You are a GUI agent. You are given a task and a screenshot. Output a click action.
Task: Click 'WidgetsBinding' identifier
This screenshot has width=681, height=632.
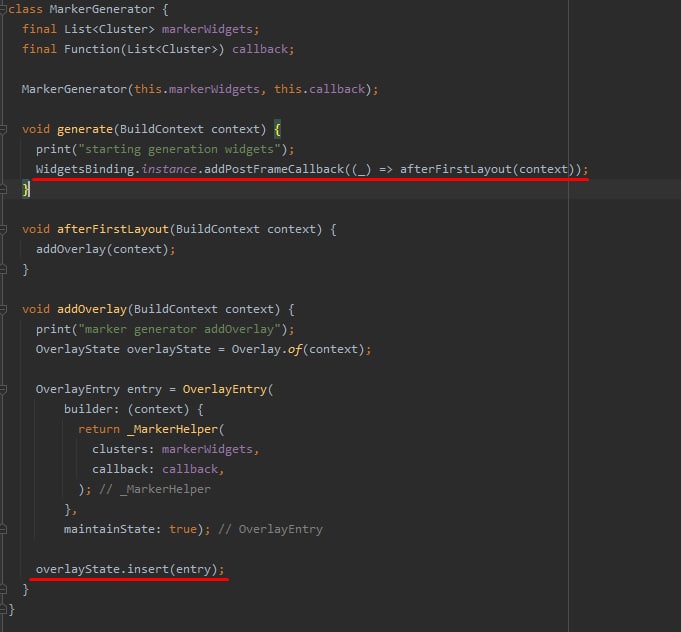[85, 169]
